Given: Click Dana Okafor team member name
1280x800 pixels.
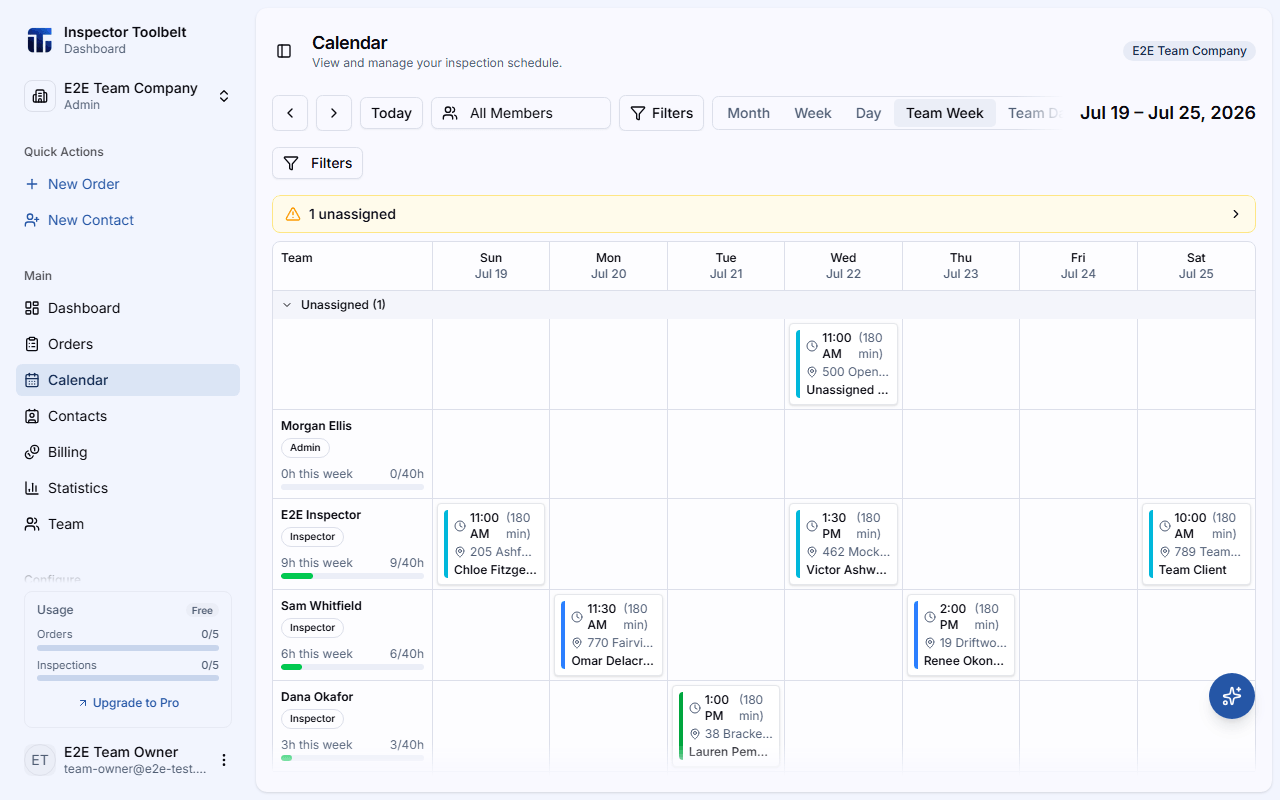Looking at the screenshot, I should [x=317, y=697].
